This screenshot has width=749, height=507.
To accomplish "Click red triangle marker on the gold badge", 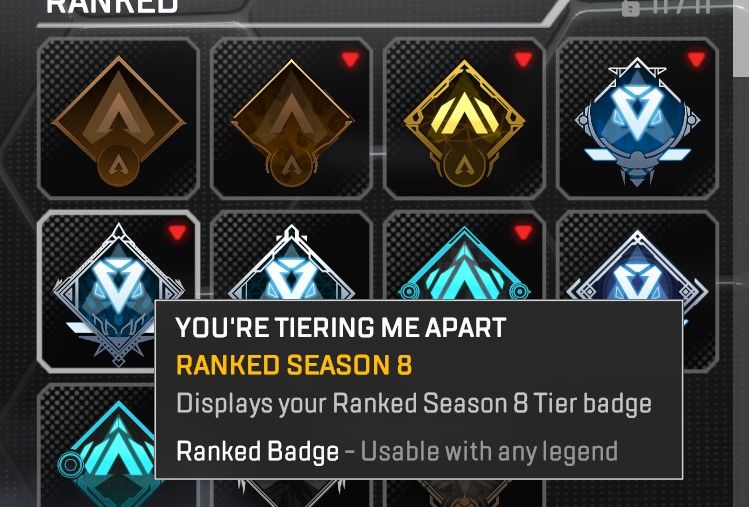I will point(523,59).
